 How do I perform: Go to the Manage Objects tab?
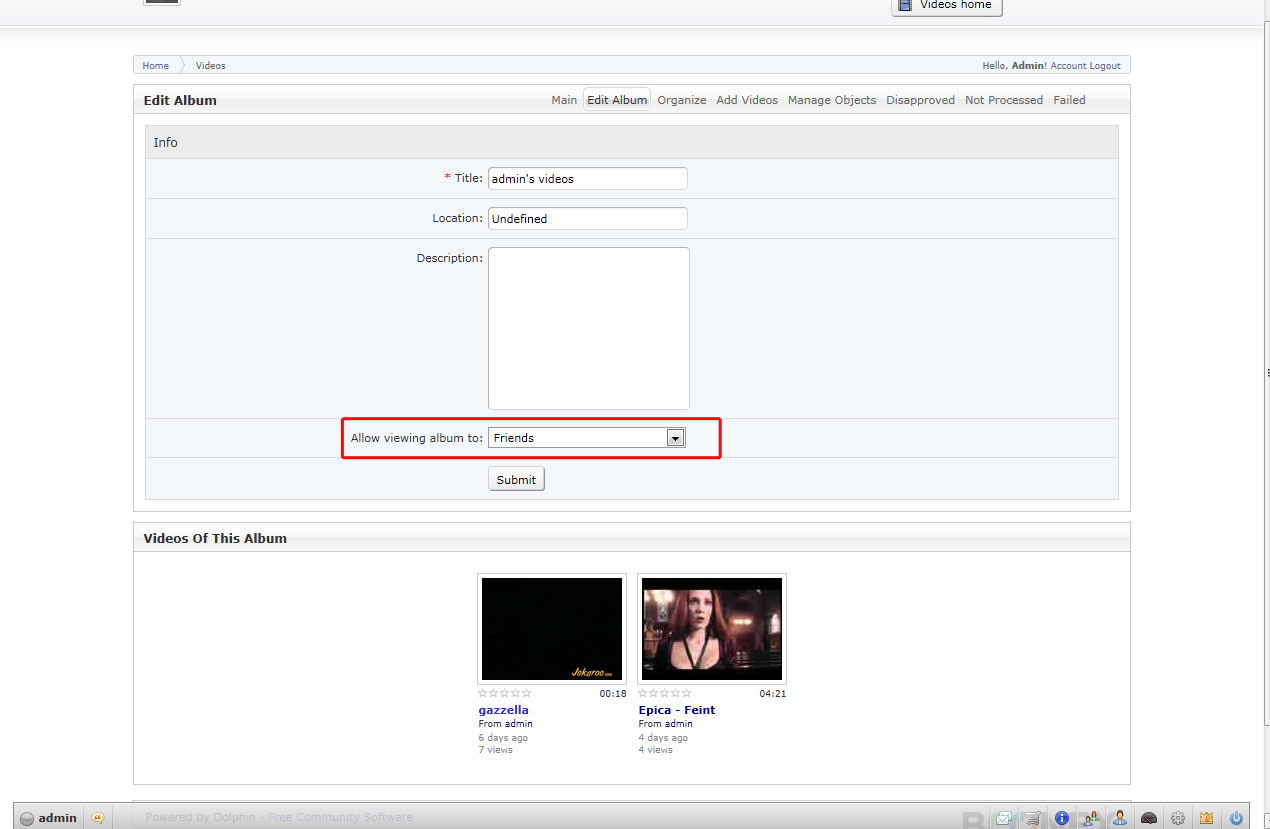tap(831, 100)
